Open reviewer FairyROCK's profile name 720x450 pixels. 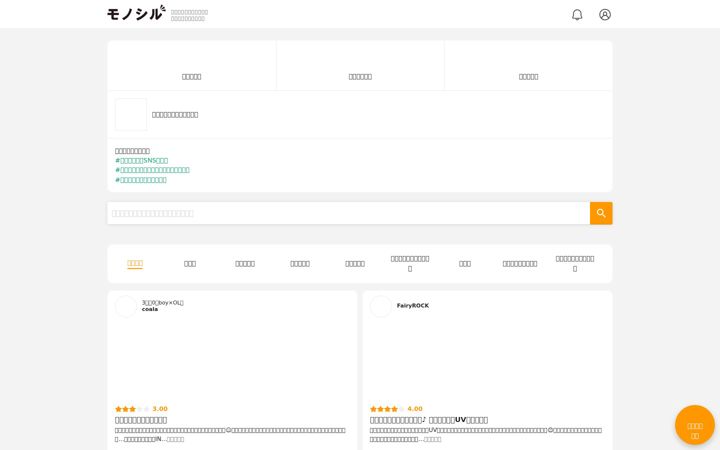[413, 306]
